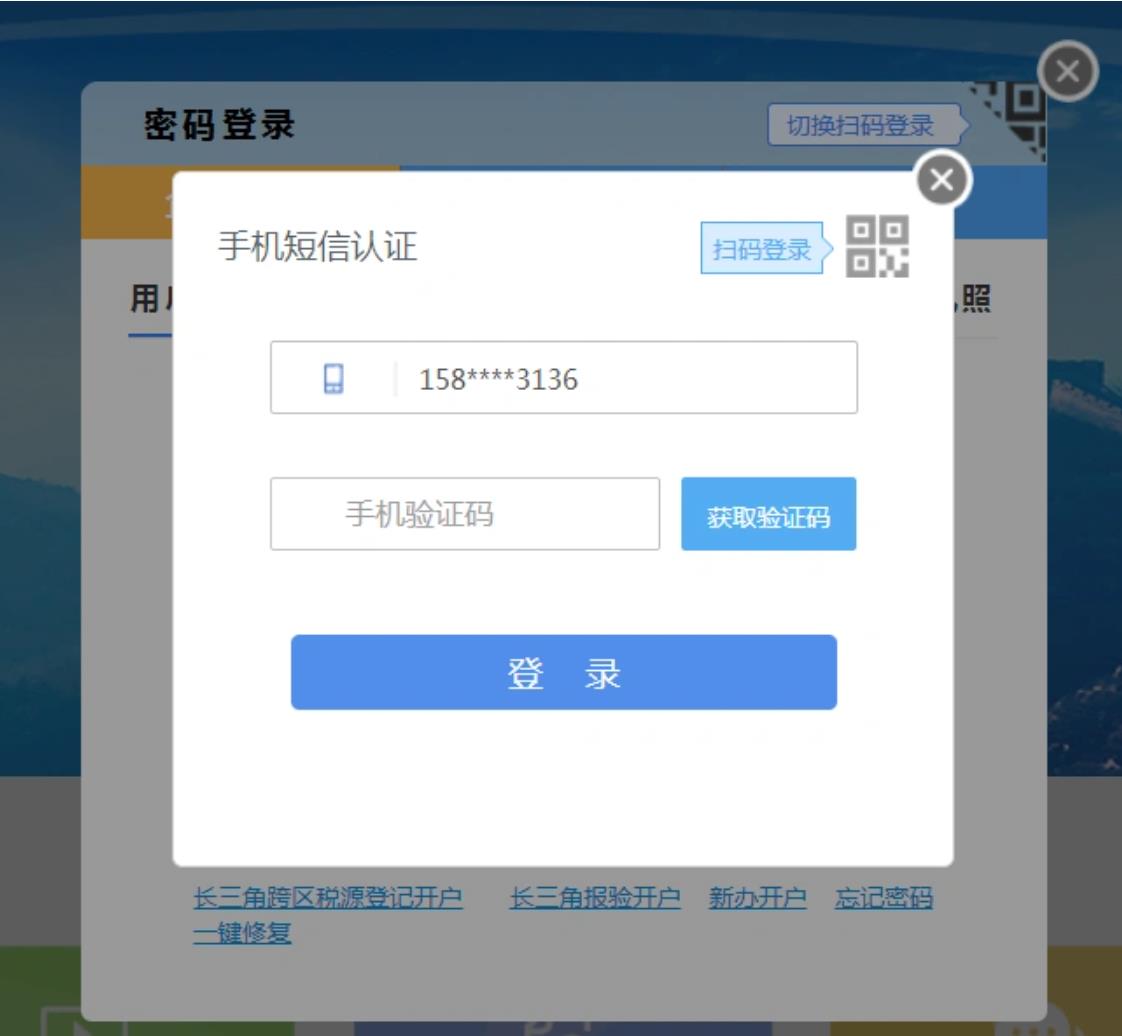1122x1036 pixels.
Task: Open the 新办开户 link
Action: [x=757, y=897]
